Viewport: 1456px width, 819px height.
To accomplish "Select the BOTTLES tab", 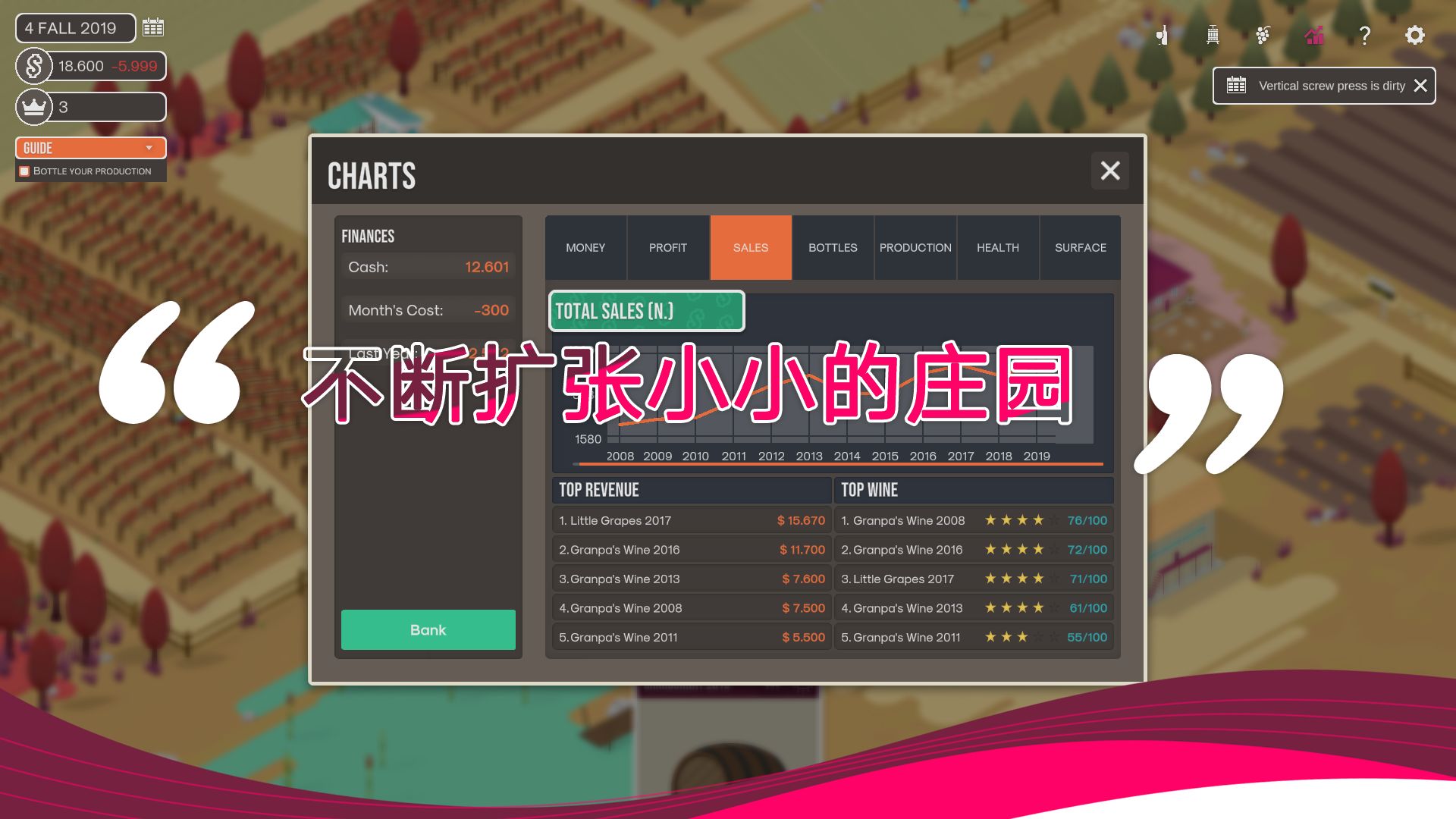I will click(x=832, y=247).
